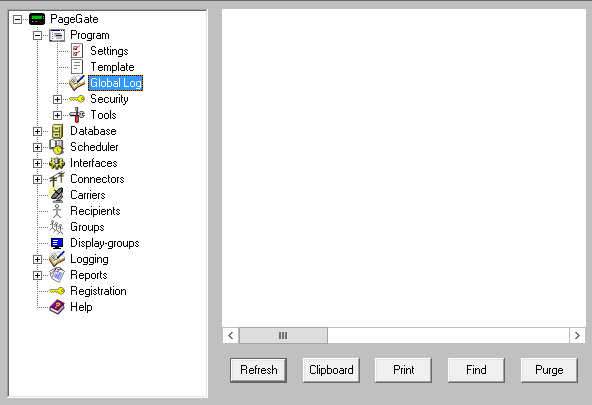Collapse the Program node
Screen dimensions: 592x405
coord(37,35)
